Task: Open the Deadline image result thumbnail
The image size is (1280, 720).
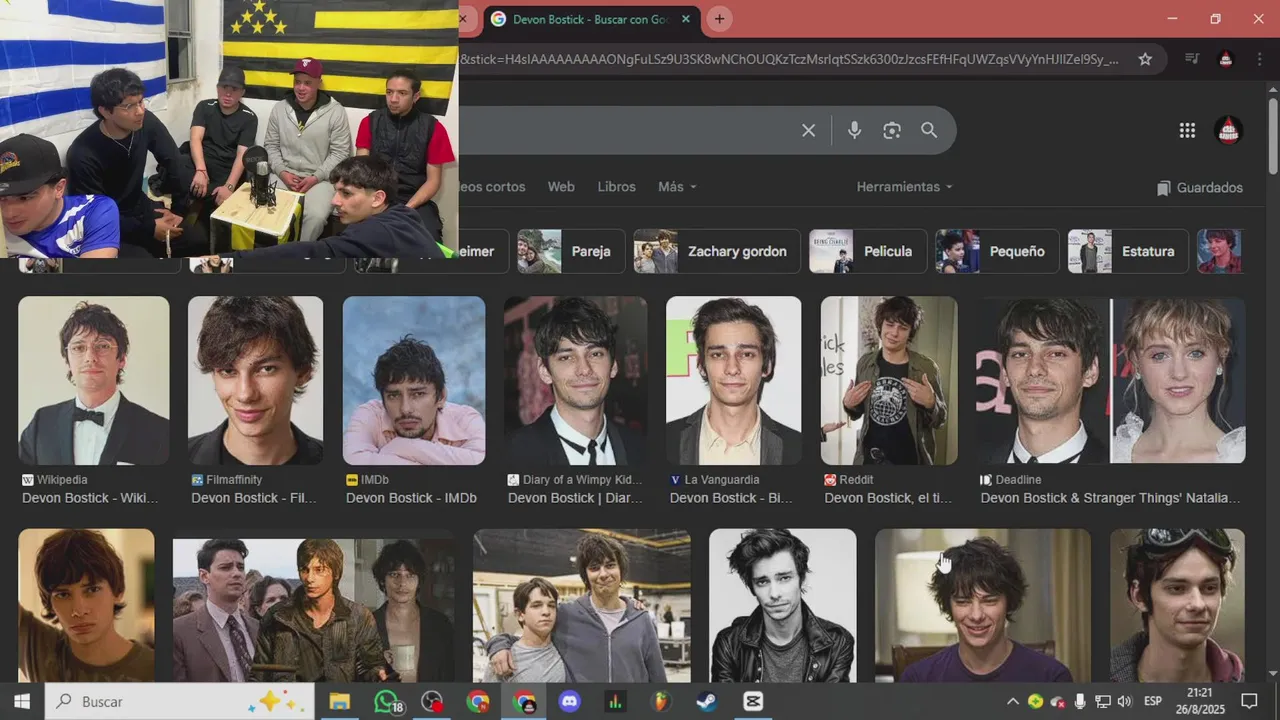Action: click(x=1111, y=380)
